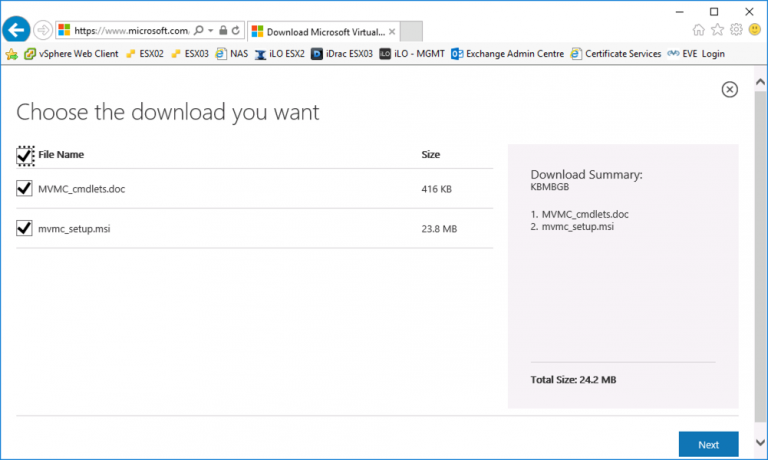
Task: Open the browser Home icon
Action: click(x=698, y=30)
